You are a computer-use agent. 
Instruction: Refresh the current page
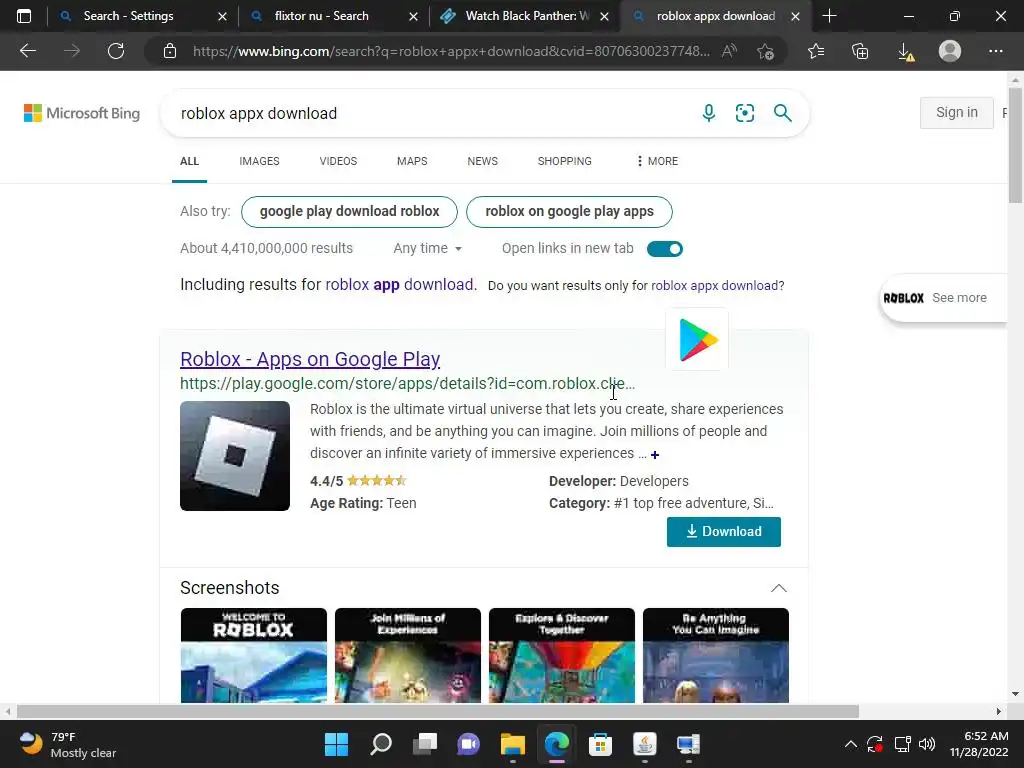[116, 51]
